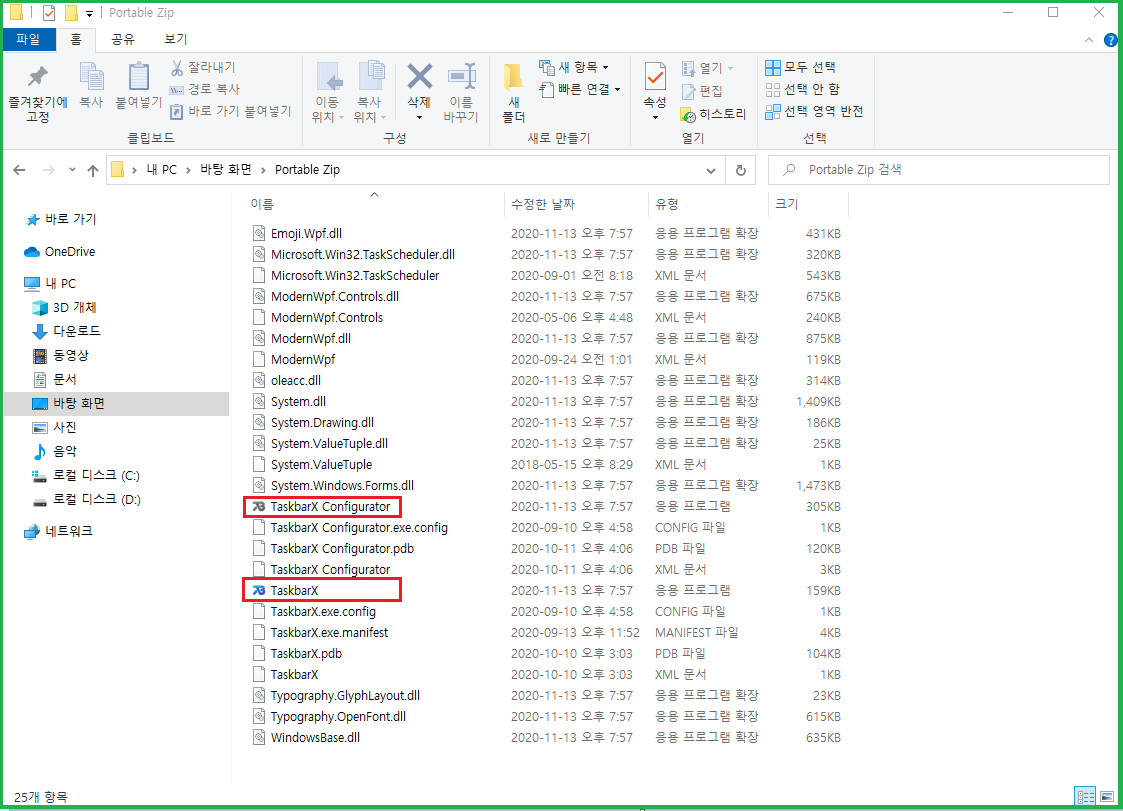Screen dimensions: 1123x811
Task: Select the WindowsBase.dll file
Action: pos(306,737)
